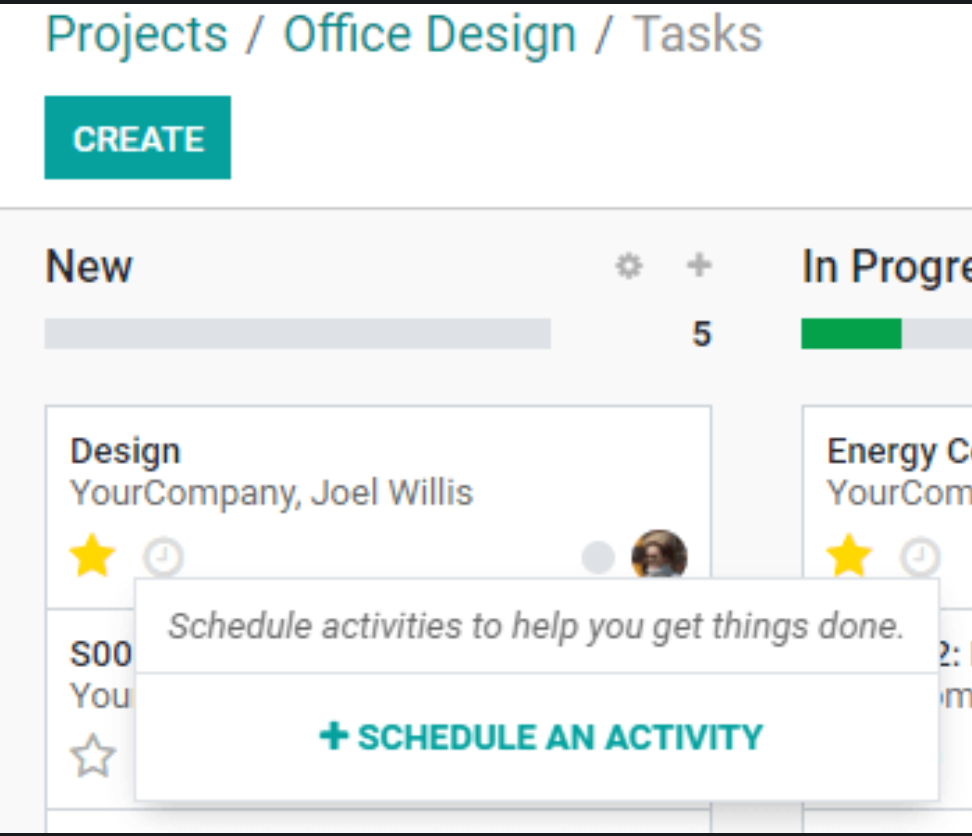The width and height of the screenshot is (972, 836).
Task: Add a task with the New column plus icon
Action: pyautogui.click(x=699, y=265)
